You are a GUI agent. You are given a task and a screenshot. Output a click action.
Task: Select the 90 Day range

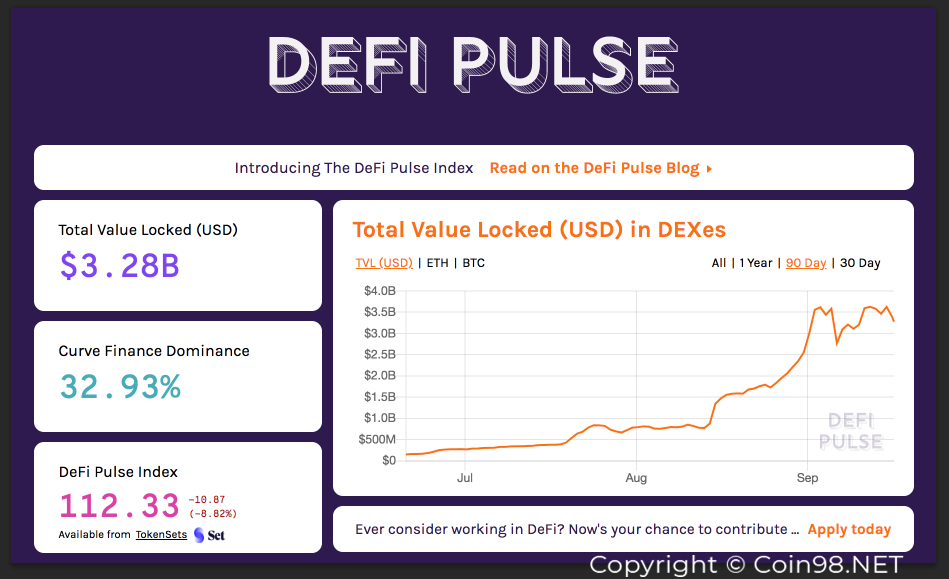(806, 263)
